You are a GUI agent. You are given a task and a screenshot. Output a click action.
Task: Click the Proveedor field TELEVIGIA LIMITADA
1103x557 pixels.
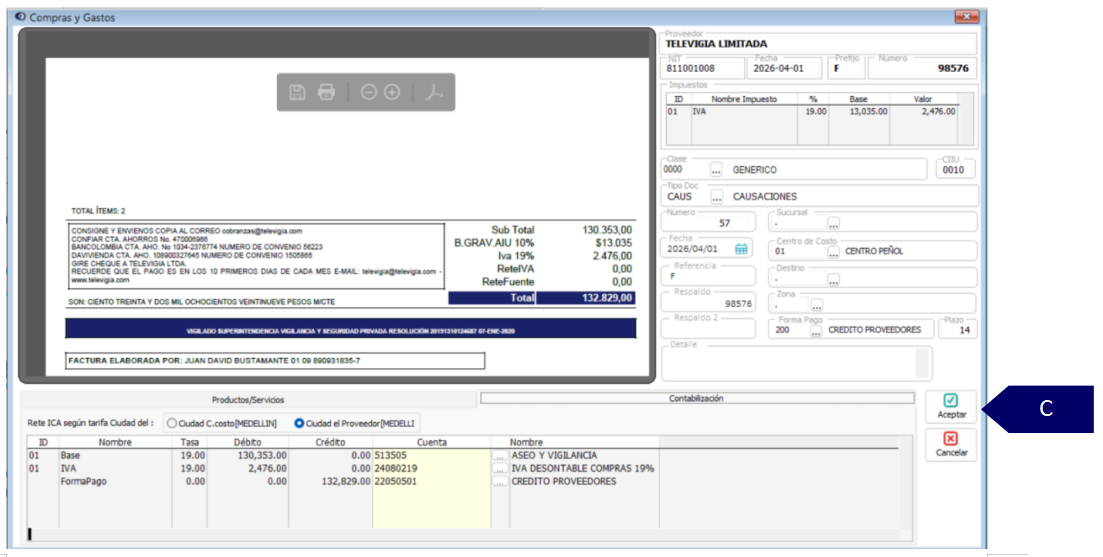coord(819,44)
